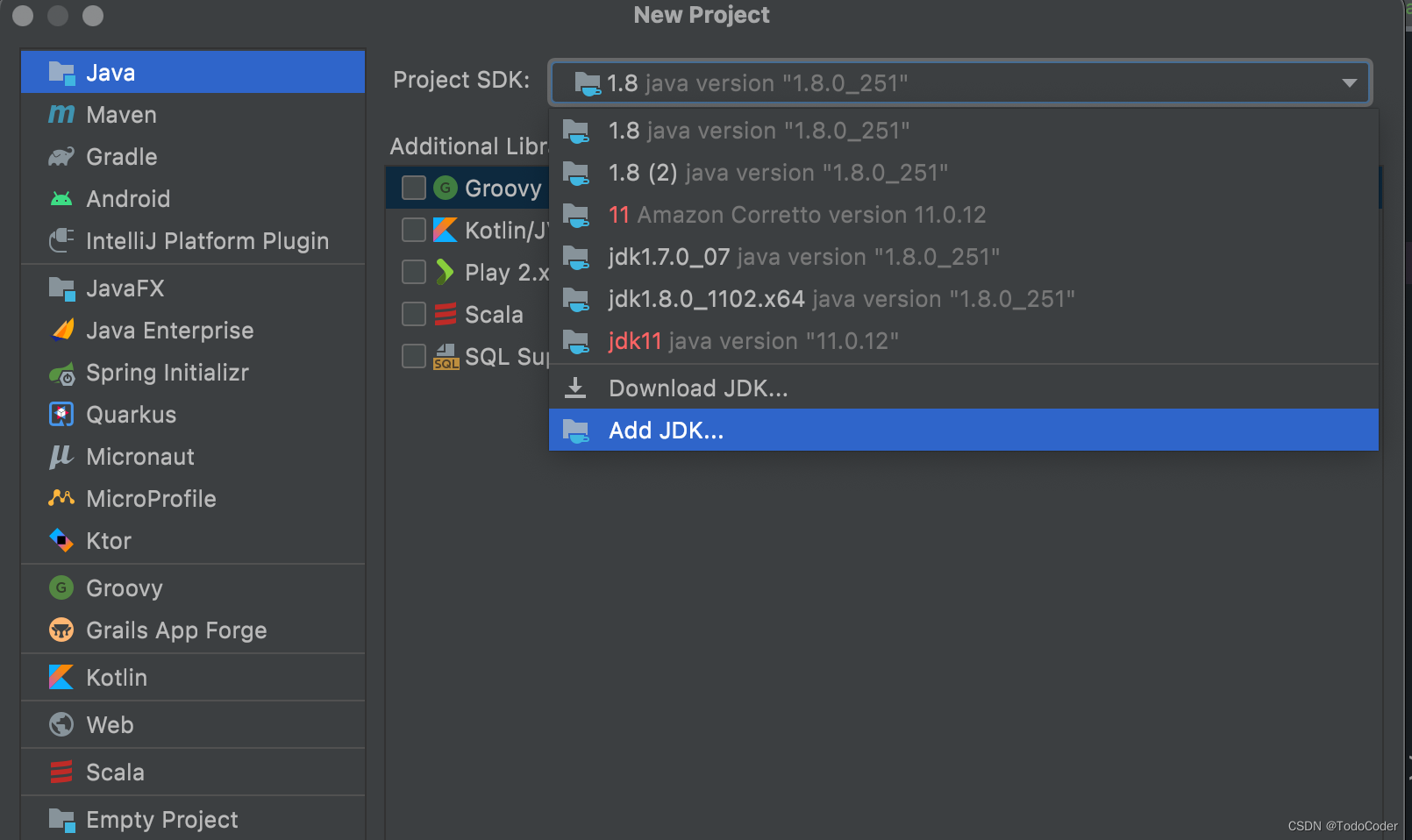Enable the Kotlin/JVM library checkbox
1412x840 pixels.
[x=414, y=230]
